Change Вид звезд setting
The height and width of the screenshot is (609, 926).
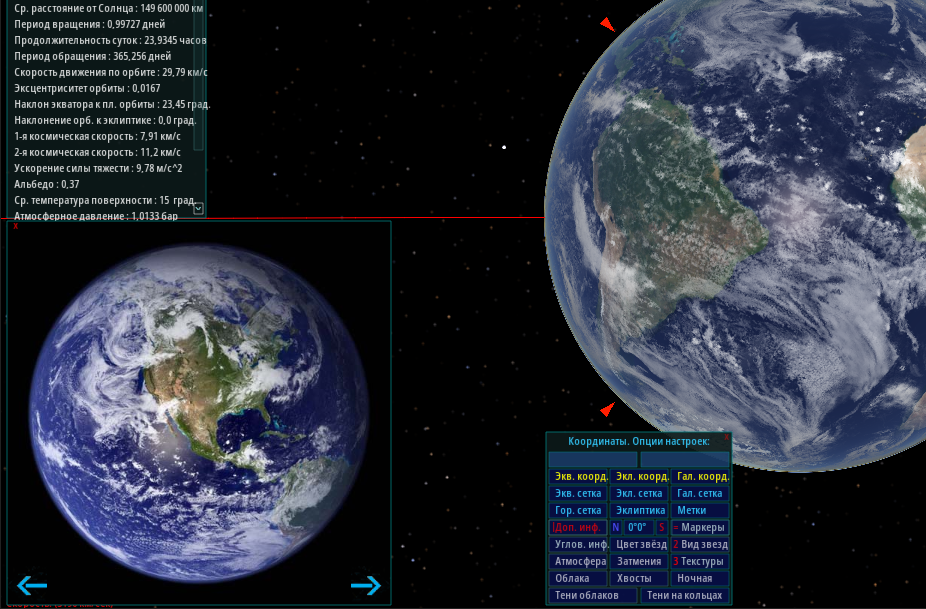(700, 545)
